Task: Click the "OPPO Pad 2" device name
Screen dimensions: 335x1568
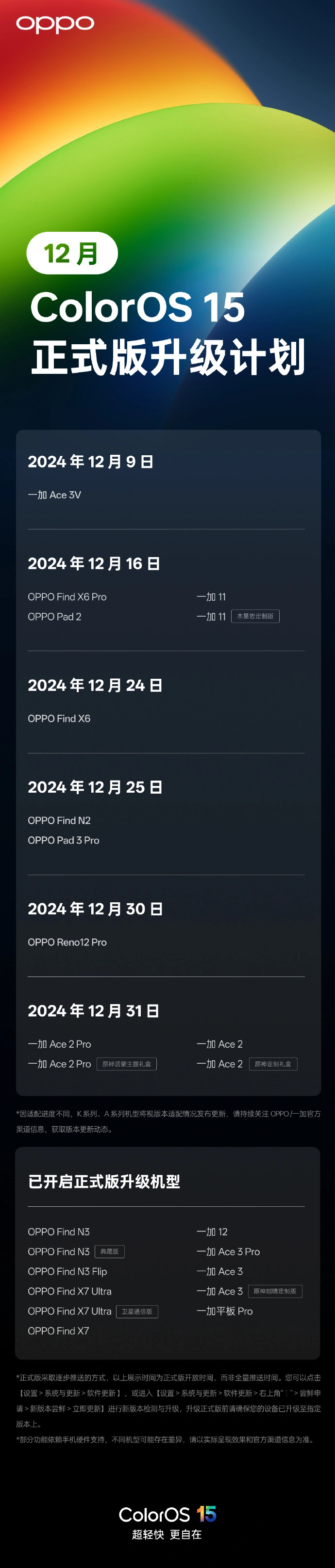Action: coord(54,617)
